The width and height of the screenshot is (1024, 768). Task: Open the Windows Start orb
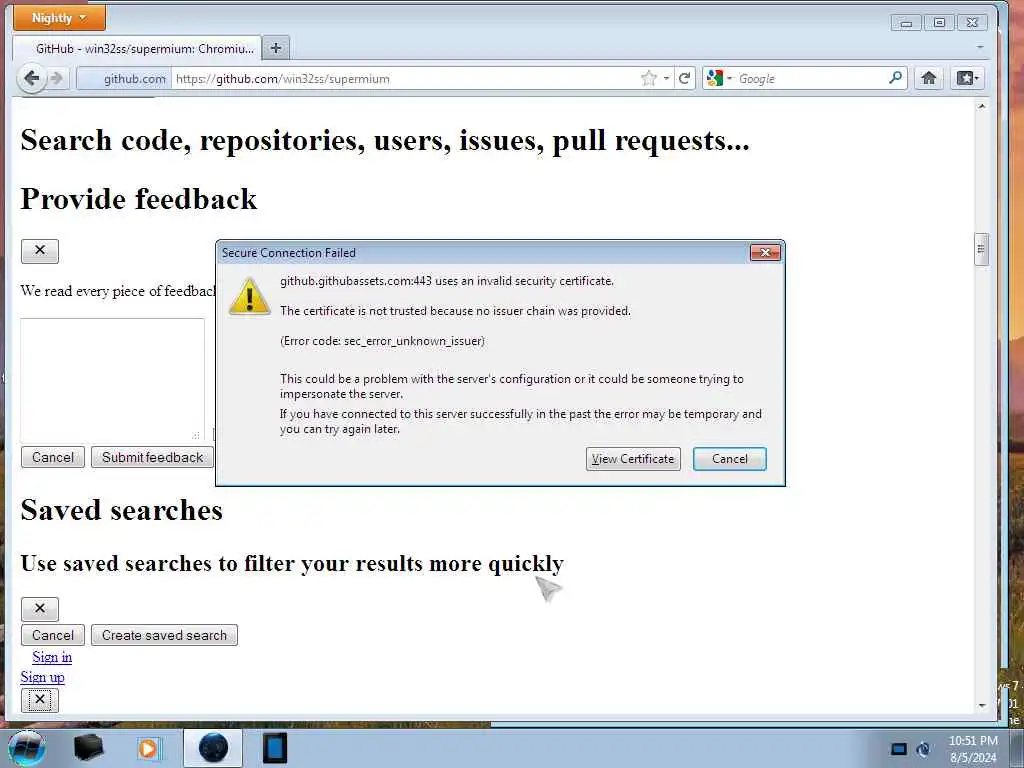(26, 748)
